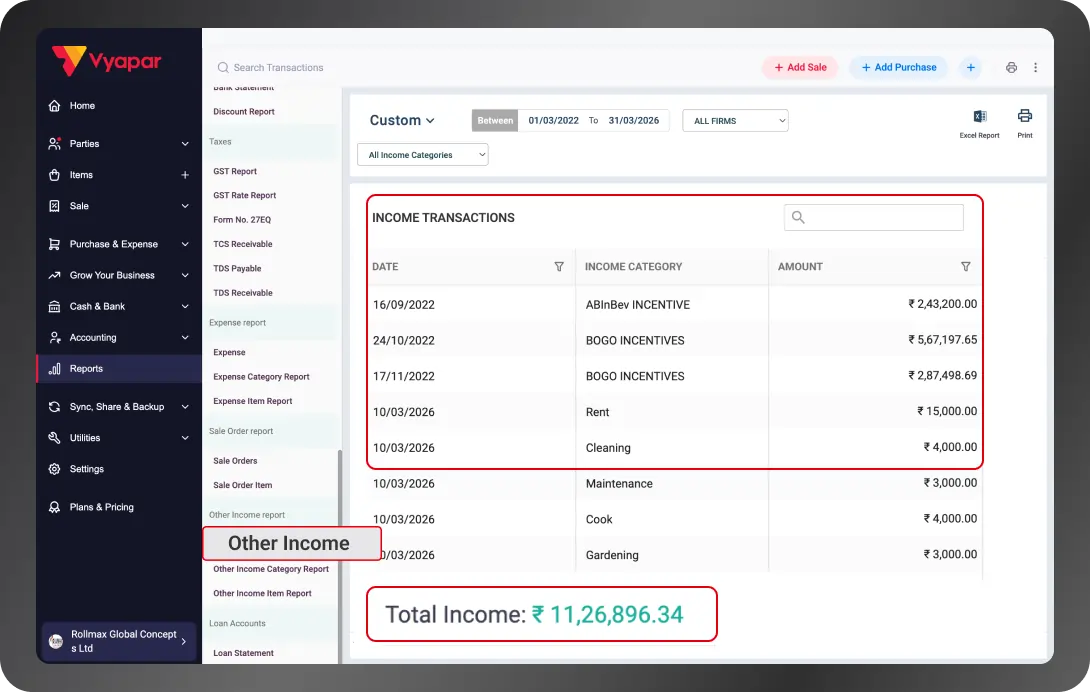The image size is (1090, 692).
Task: Click the filter icon on the Date column
Action: click(559, 267)
